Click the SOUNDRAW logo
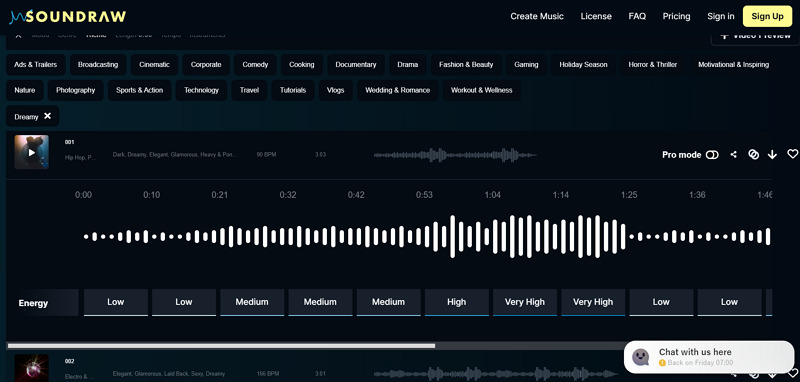 click(67, 17)
